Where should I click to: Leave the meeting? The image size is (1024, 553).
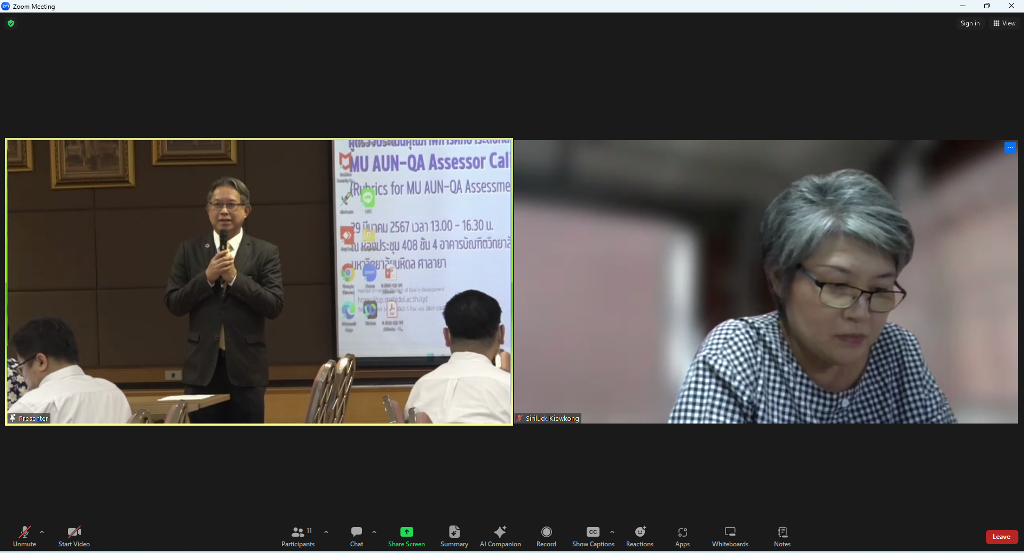[1001, 537]
